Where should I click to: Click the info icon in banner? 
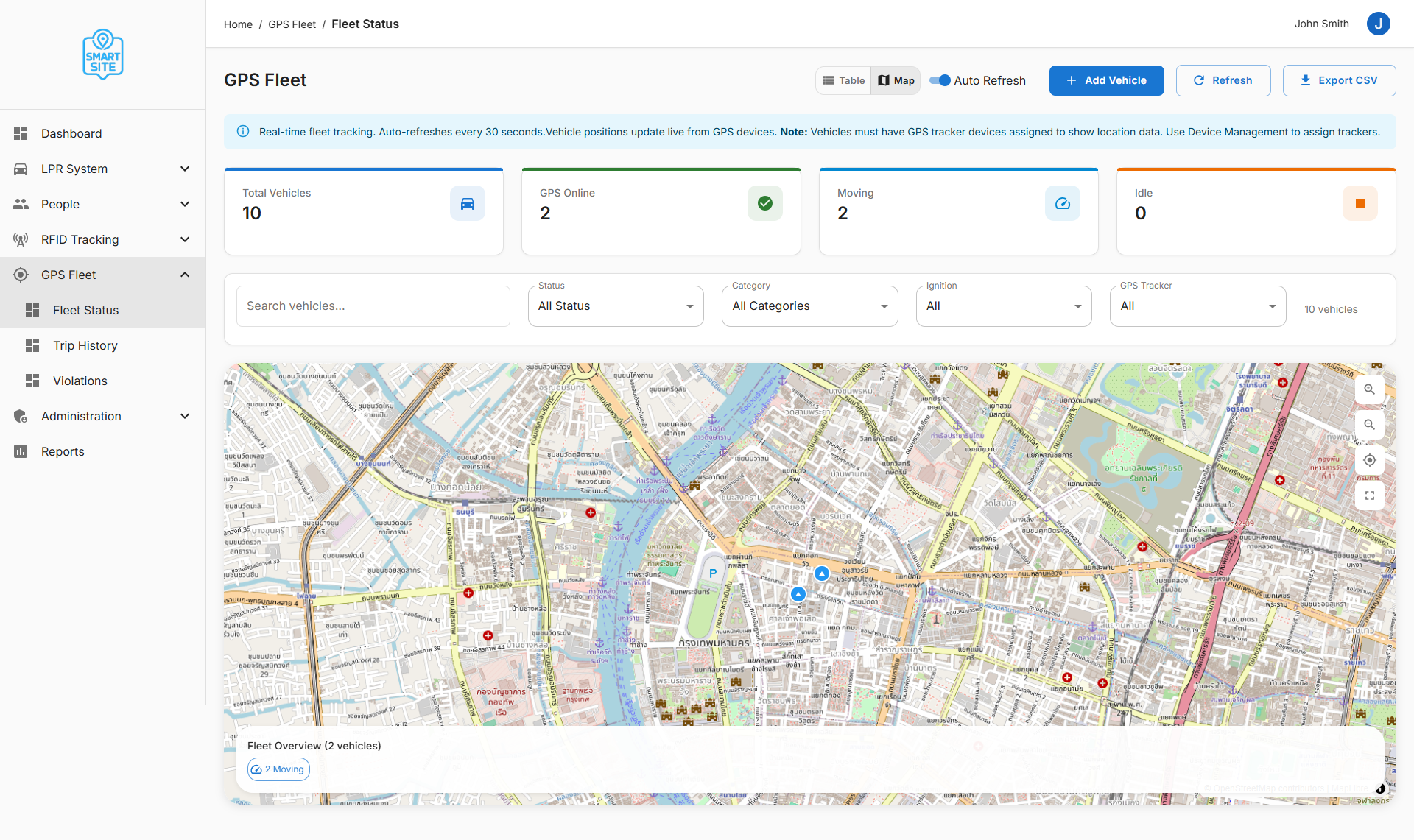tap(242, 132)
